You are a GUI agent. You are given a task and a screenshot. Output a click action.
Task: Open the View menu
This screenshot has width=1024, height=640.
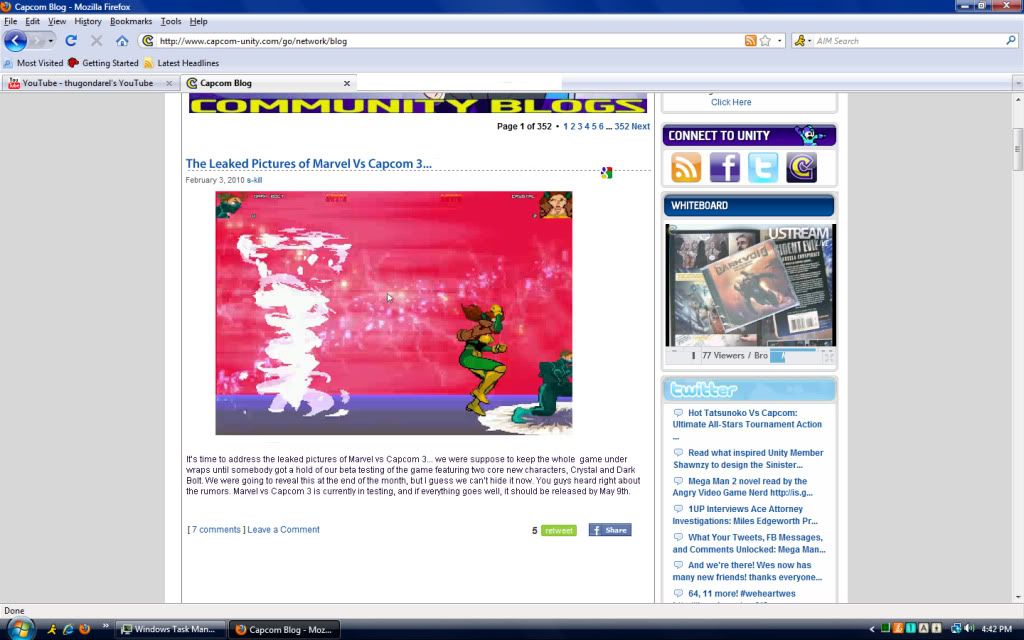(x=57, y=22)
